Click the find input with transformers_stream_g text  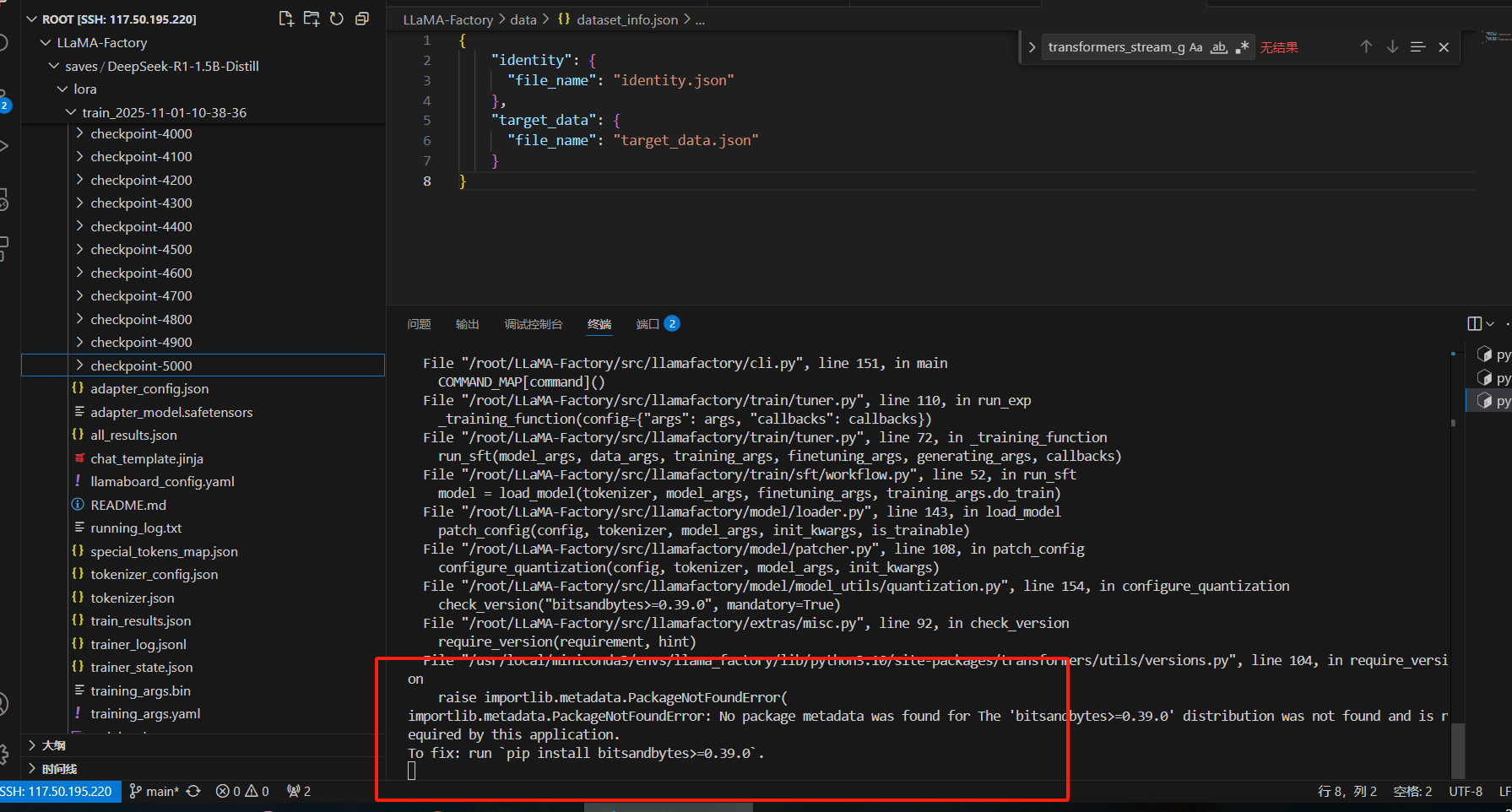(1114, 47)
